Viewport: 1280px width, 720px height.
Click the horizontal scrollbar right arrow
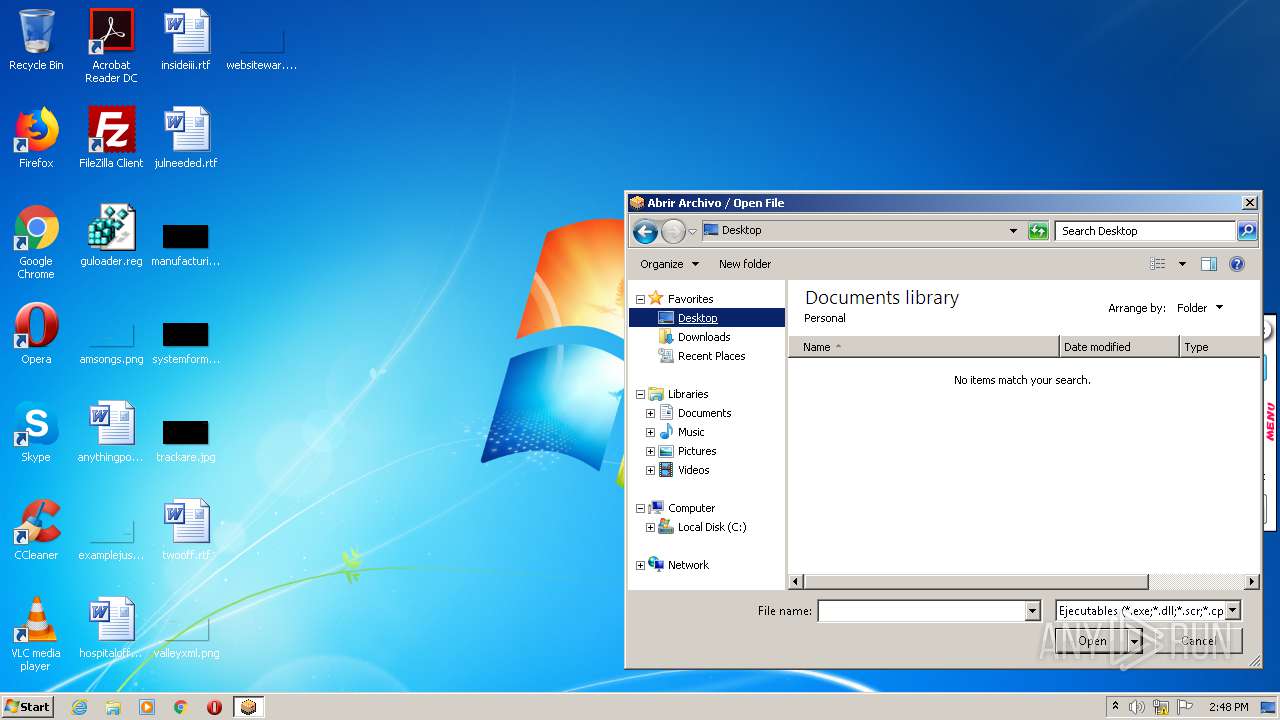point(1251,581)
